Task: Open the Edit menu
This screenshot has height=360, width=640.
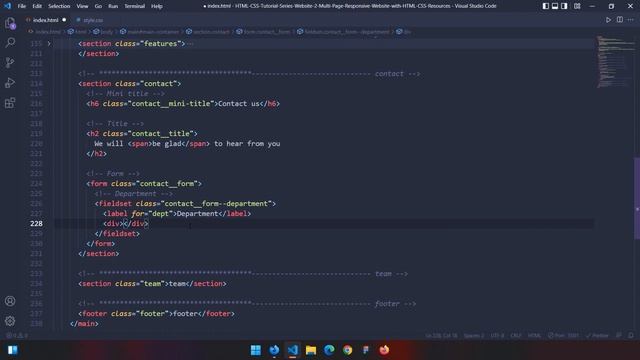Action: click(x=37, y=6)
